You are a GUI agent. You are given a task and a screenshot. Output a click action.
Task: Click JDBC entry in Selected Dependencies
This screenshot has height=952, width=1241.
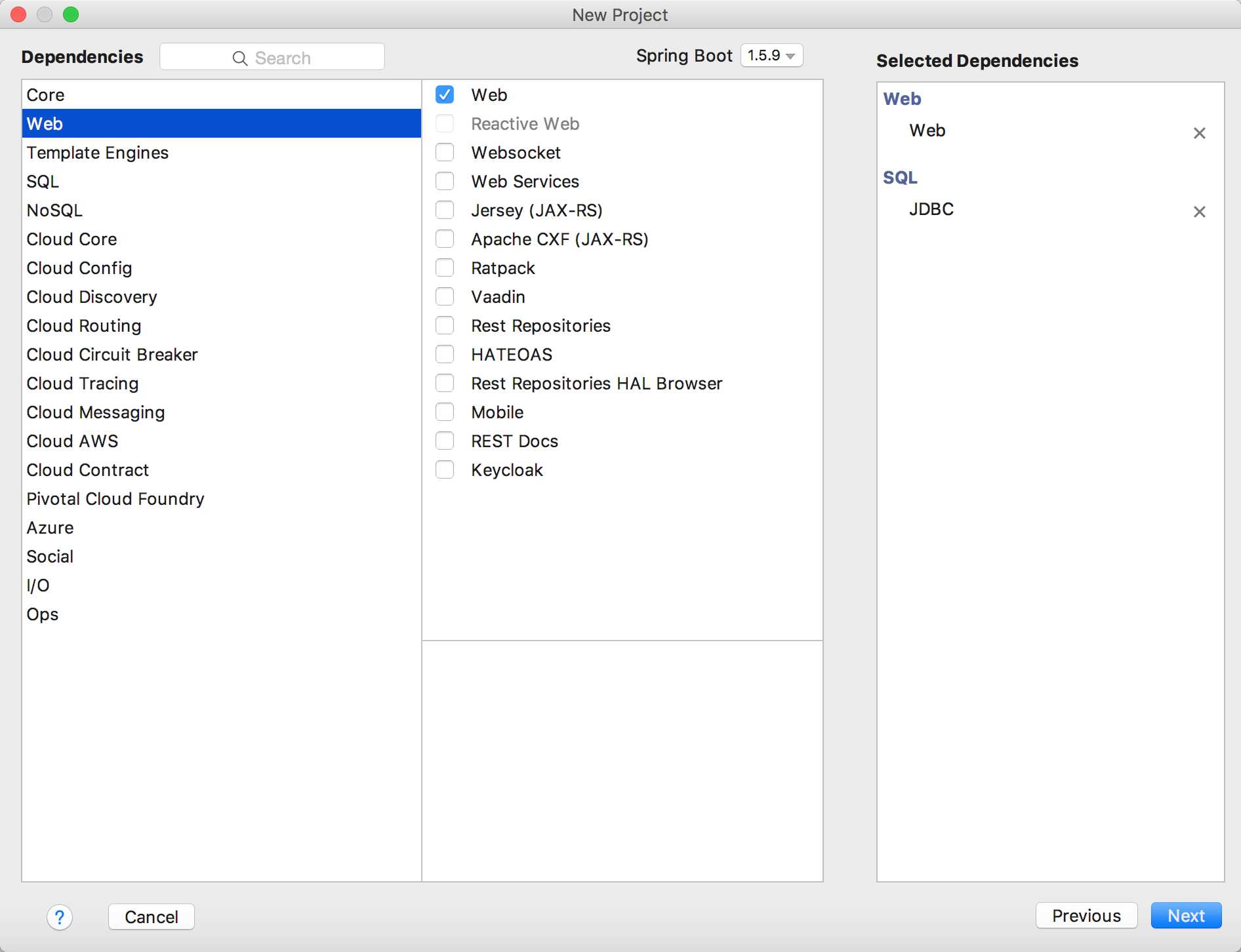coord(931,209)
